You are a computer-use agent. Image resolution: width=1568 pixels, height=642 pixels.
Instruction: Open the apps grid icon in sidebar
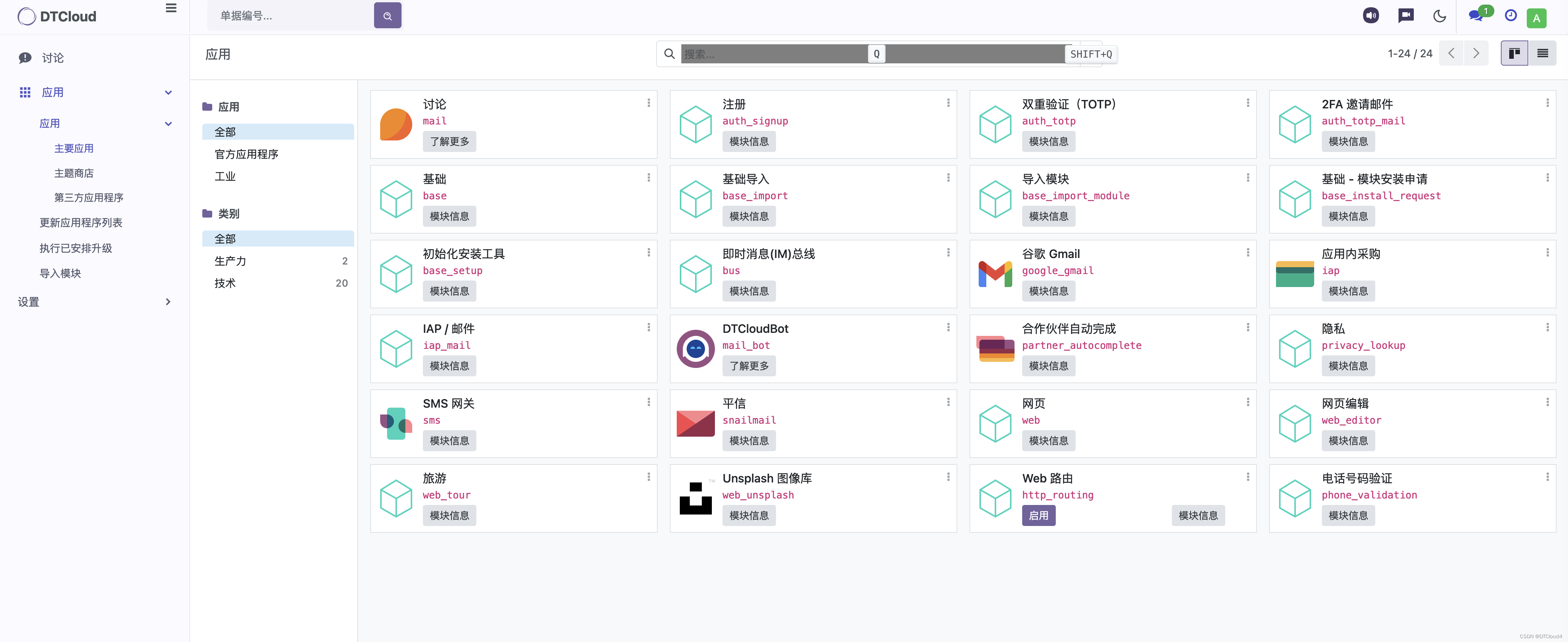(x=24, y=92)
